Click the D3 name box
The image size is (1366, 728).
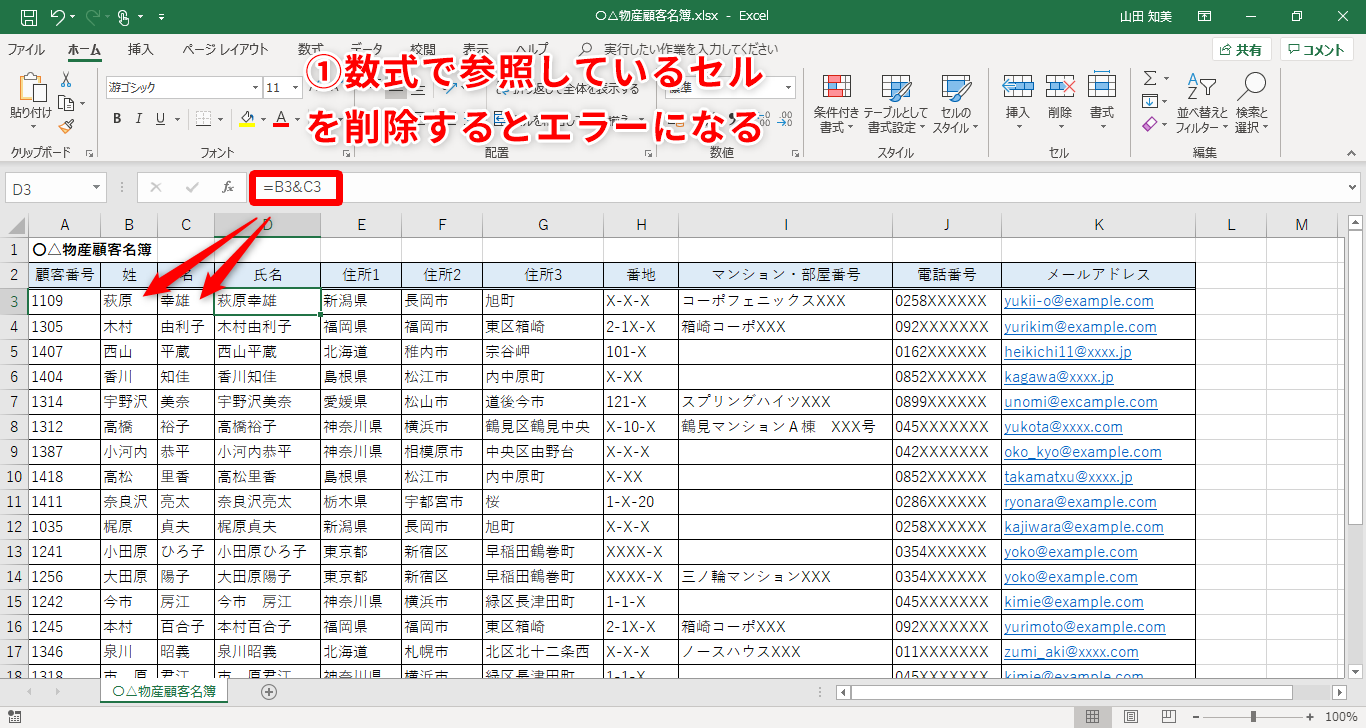click(x=47, y=187)
